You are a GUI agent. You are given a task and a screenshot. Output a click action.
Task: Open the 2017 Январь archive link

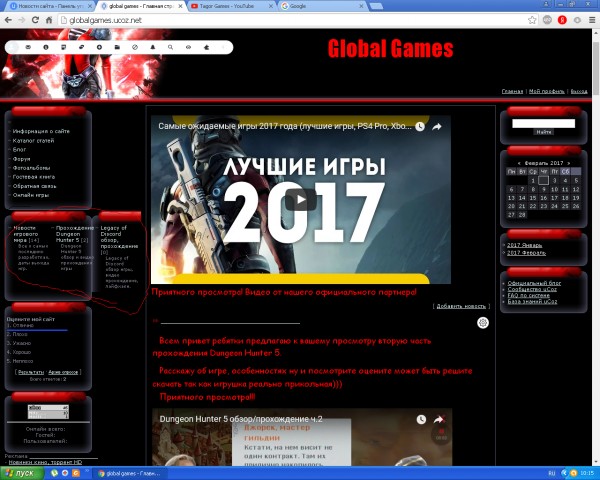(524, 245)
